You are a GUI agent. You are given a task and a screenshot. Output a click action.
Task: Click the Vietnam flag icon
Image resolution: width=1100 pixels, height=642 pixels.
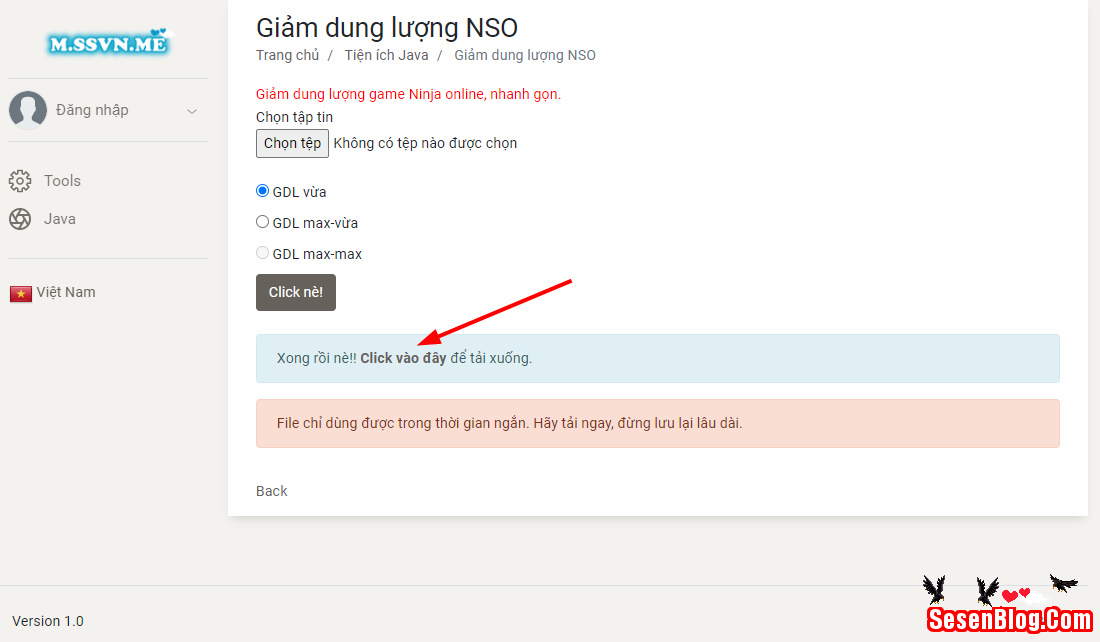pyautogui.click(x=21, y=293)
